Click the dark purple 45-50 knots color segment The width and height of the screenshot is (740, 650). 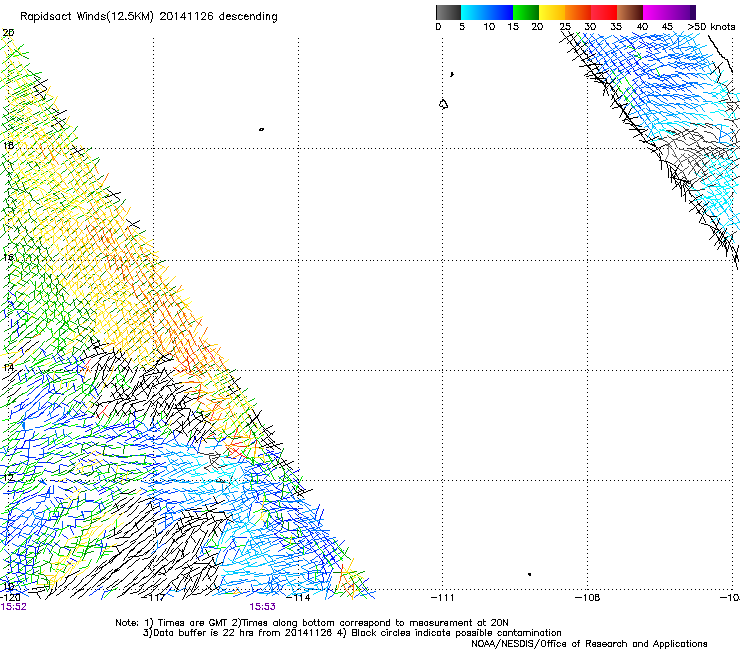pyautogui.click(x=682, y=12)
